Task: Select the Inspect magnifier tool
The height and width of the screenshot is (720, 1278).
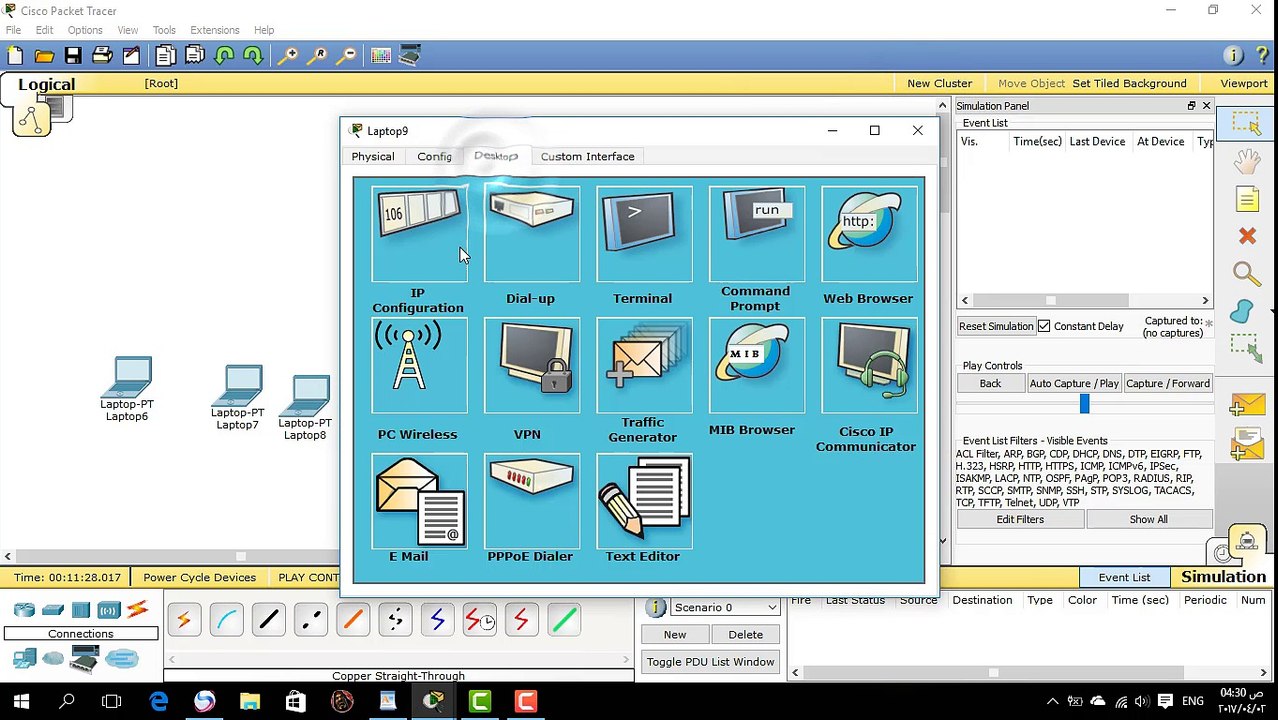Action: 1247,273
